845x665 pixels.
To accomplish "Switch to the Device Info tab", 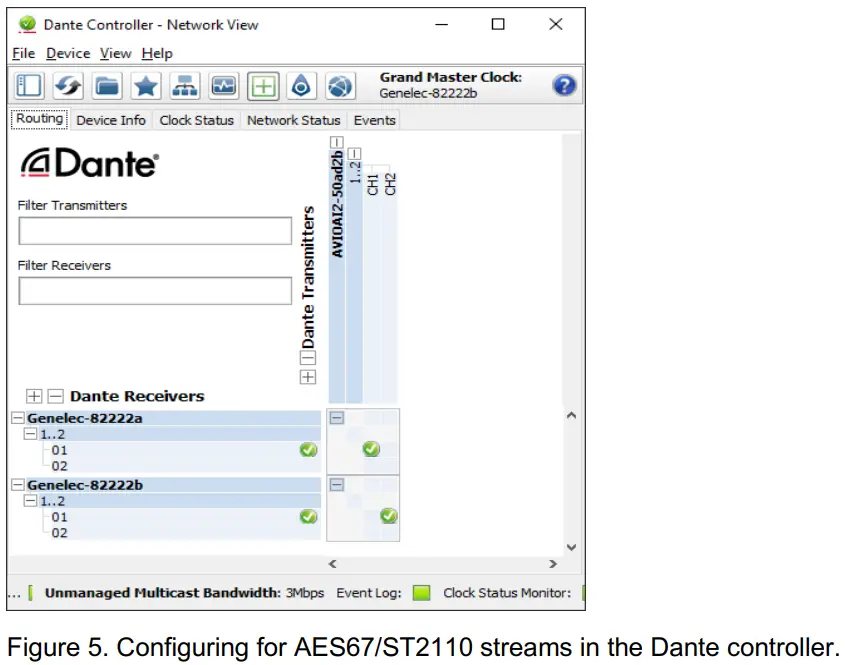I will [111, 120].
